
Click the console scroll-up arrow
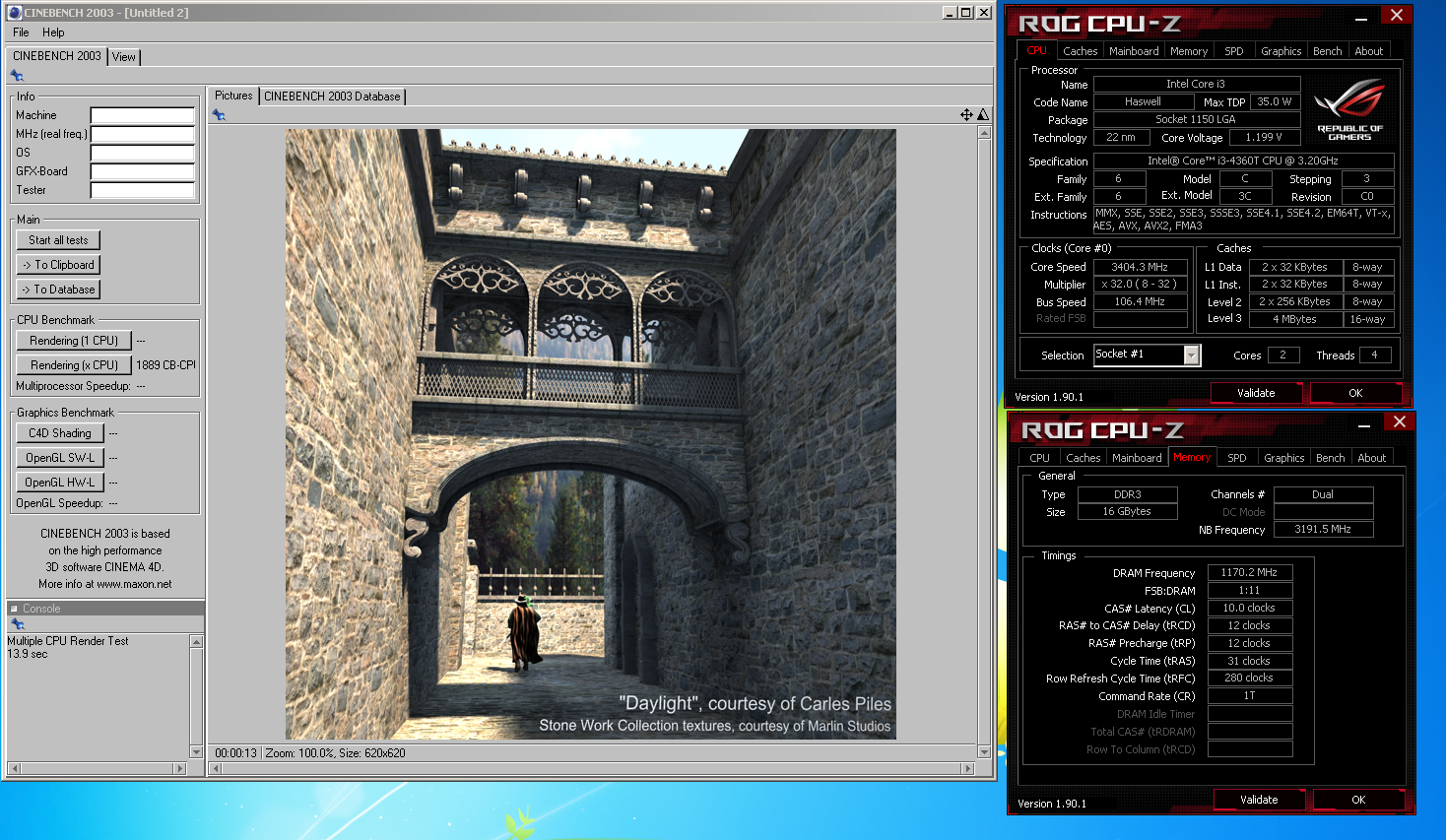[x=196, y=642]
